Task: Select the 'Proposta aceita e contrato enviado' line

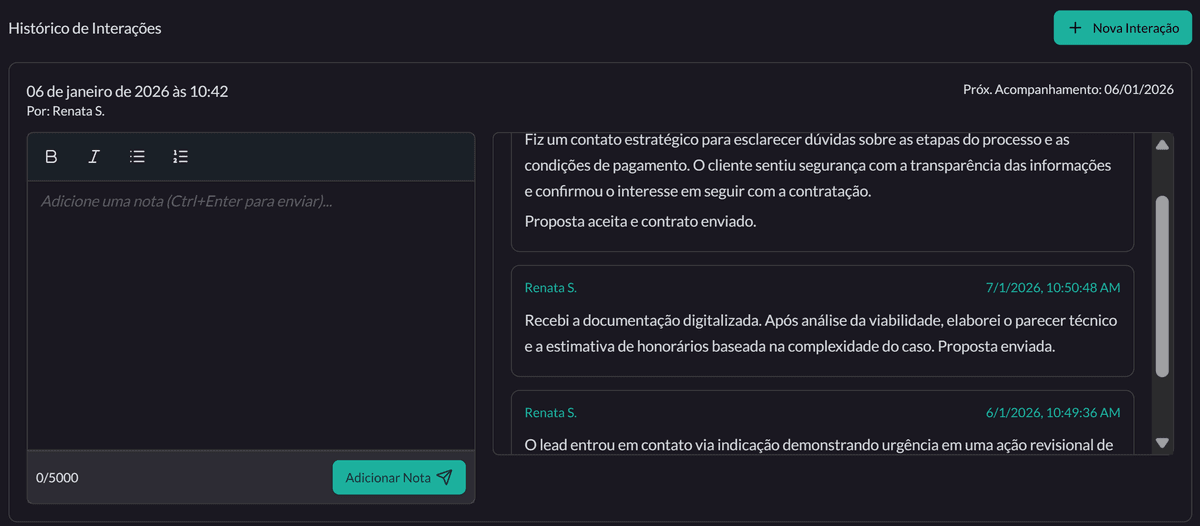Action: [x=640, y=222]
